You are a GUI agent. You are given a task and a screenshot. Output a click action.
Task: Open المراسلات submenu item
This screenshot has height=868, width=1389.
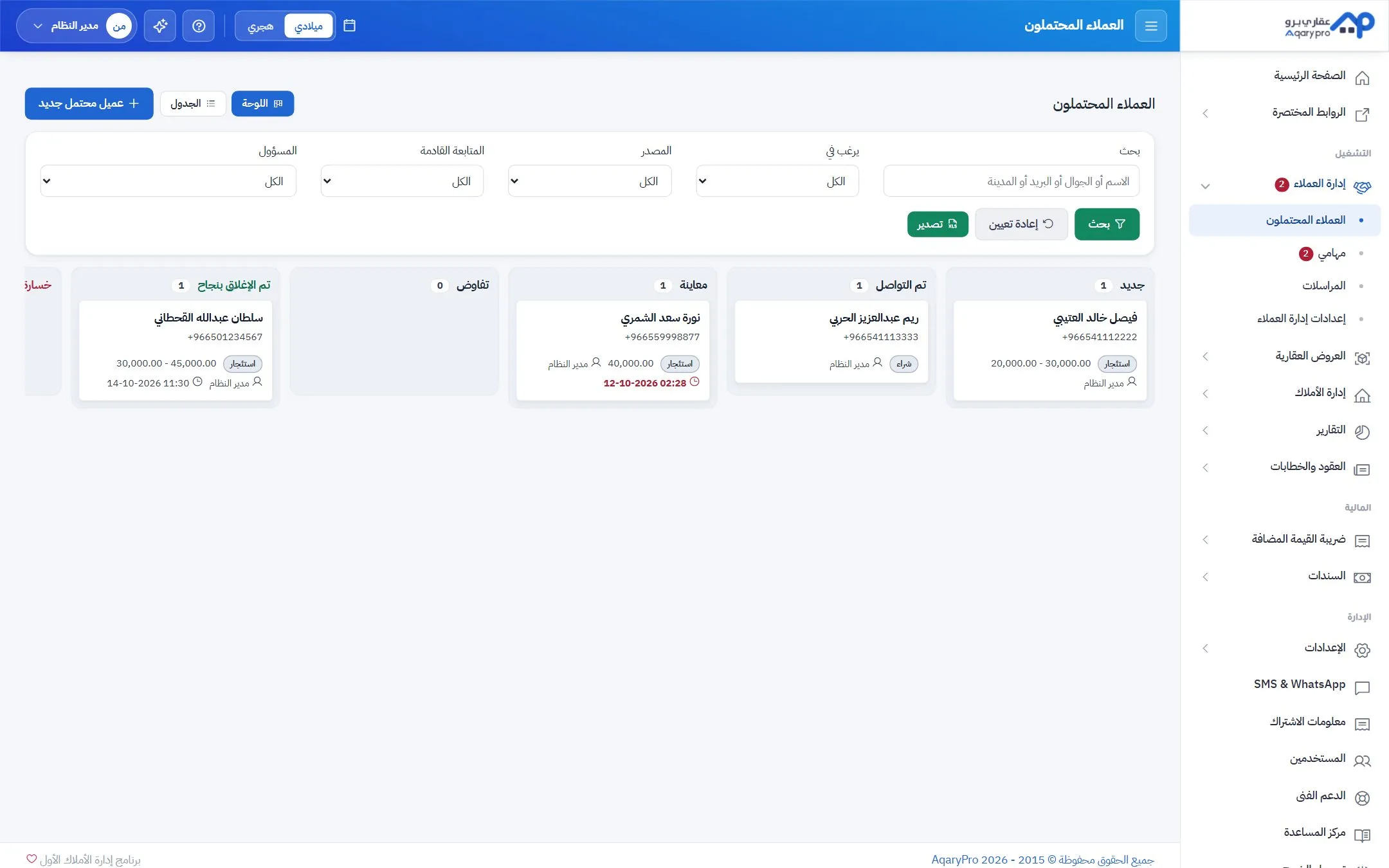point(1285,285)
